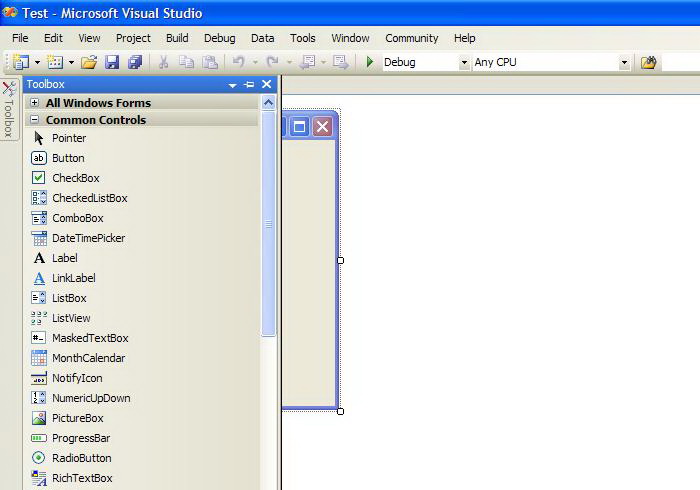The height and width of the screenshot is (490, 700).
Task: Open the Data menu
Action: (262, 38)
